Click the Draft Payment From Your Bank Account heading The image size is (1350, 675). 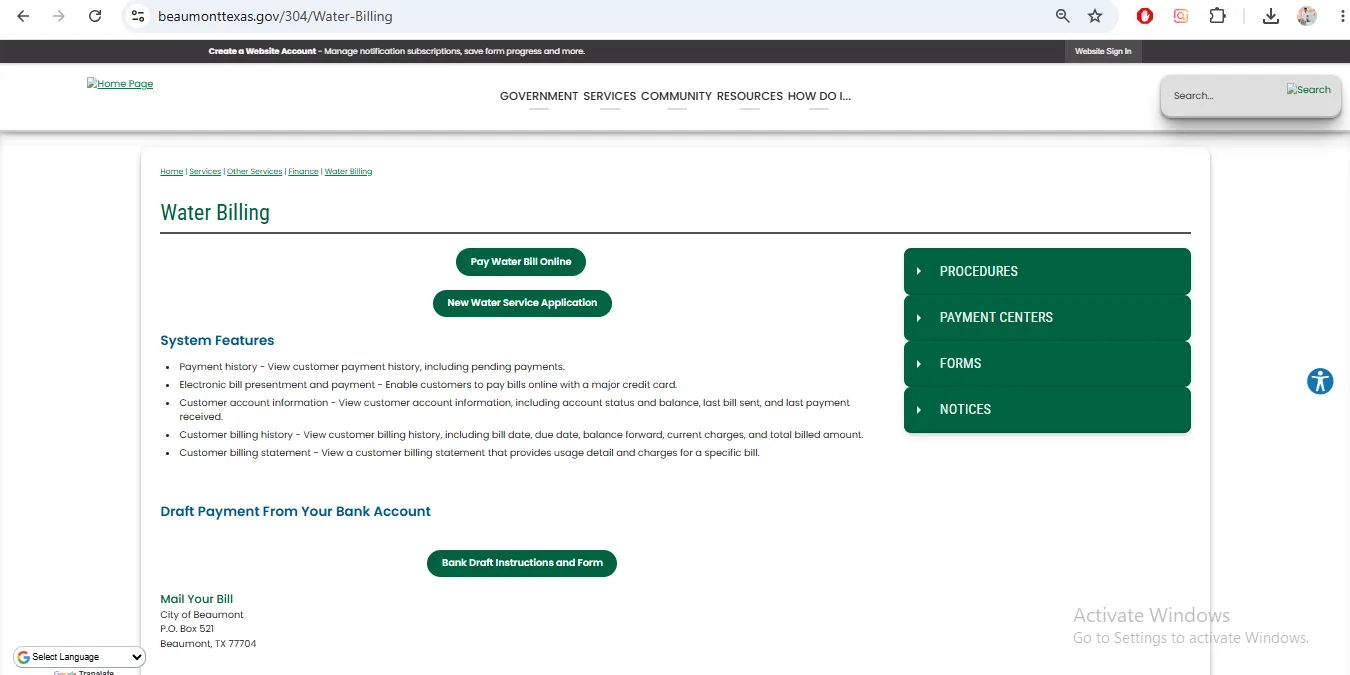(x=295, y=511)
